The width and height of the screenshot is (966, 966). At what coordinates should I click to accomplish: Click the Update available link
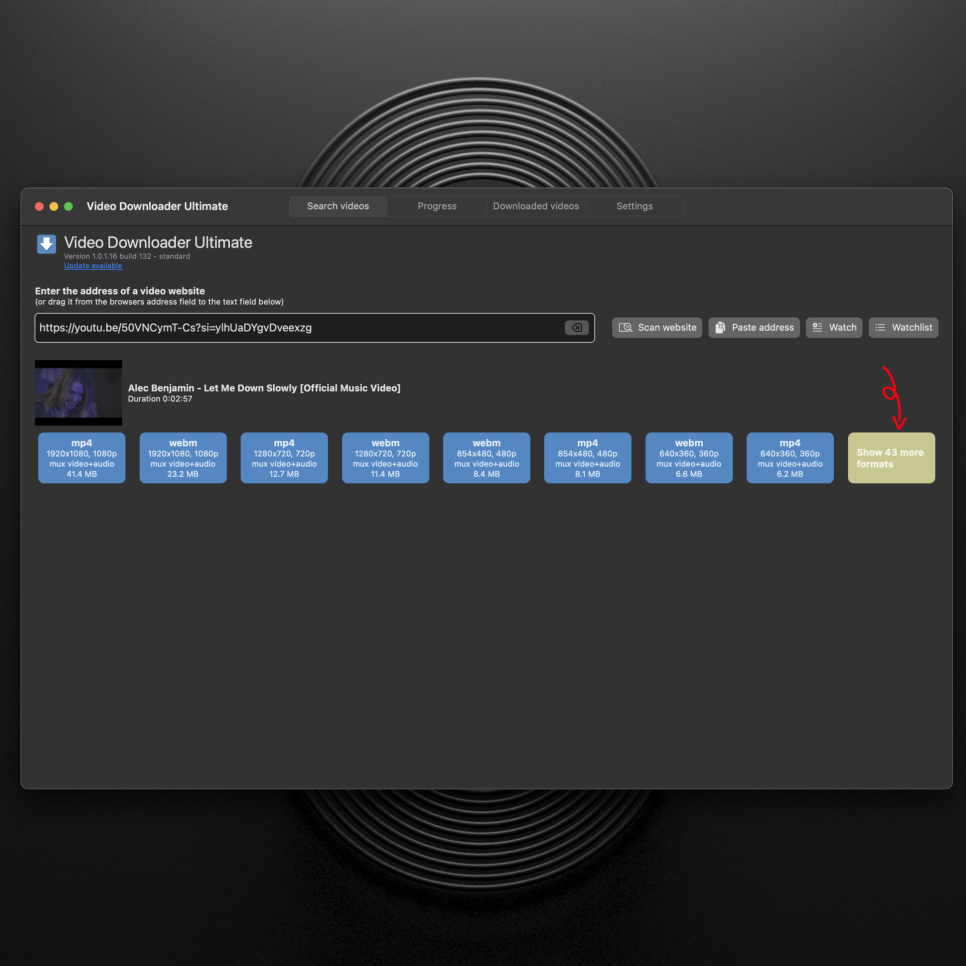(x=93, y=266)
